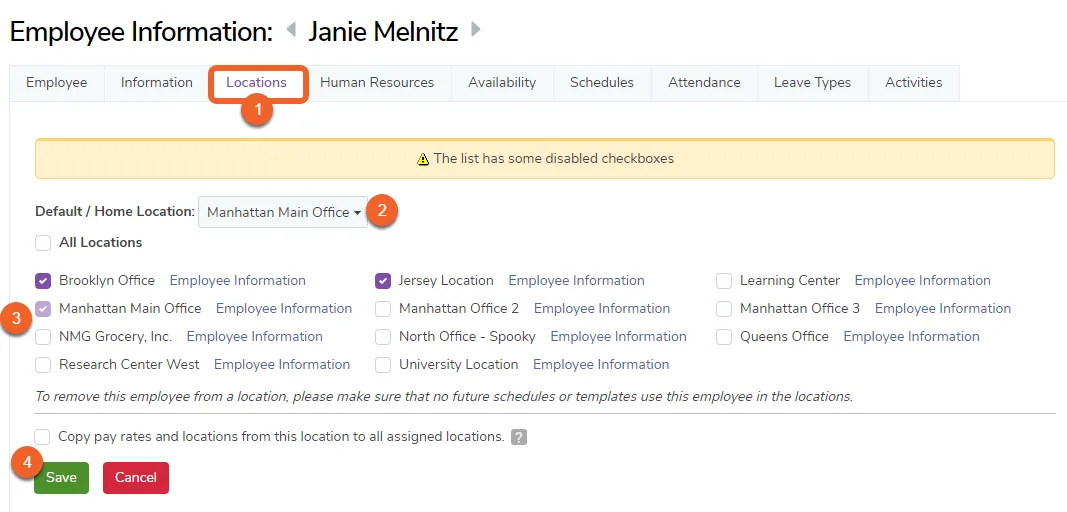
Task: View the Attendance tab
Action: (x=704, y=82)
